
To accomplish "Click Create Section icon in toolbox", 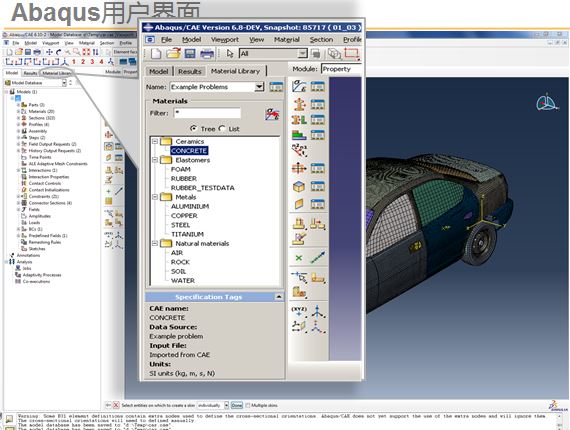I will click(299, 104).
